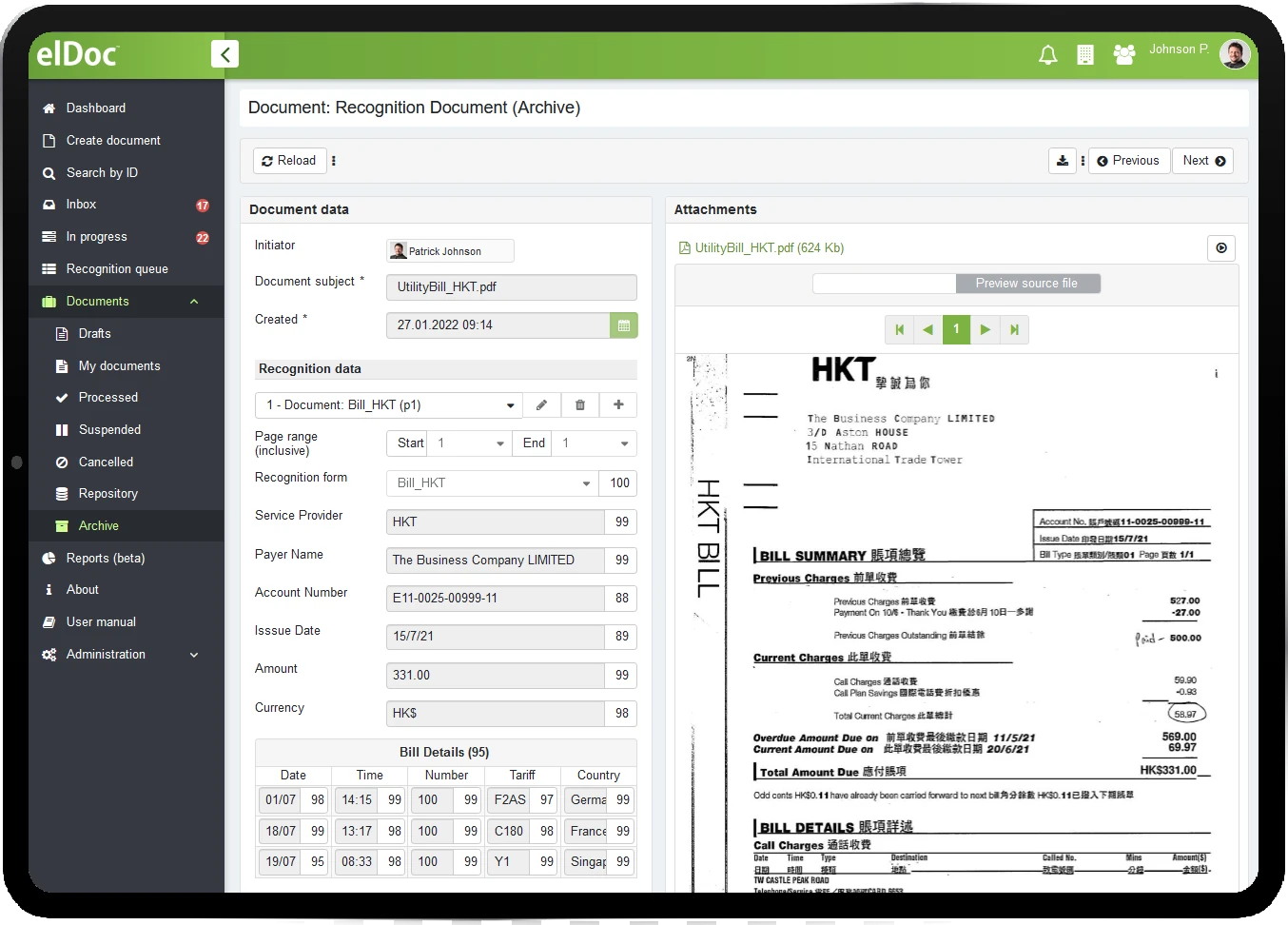Collapse the sidebar with the back arrow
1288x925 pixels.
[x=224, y=54]
